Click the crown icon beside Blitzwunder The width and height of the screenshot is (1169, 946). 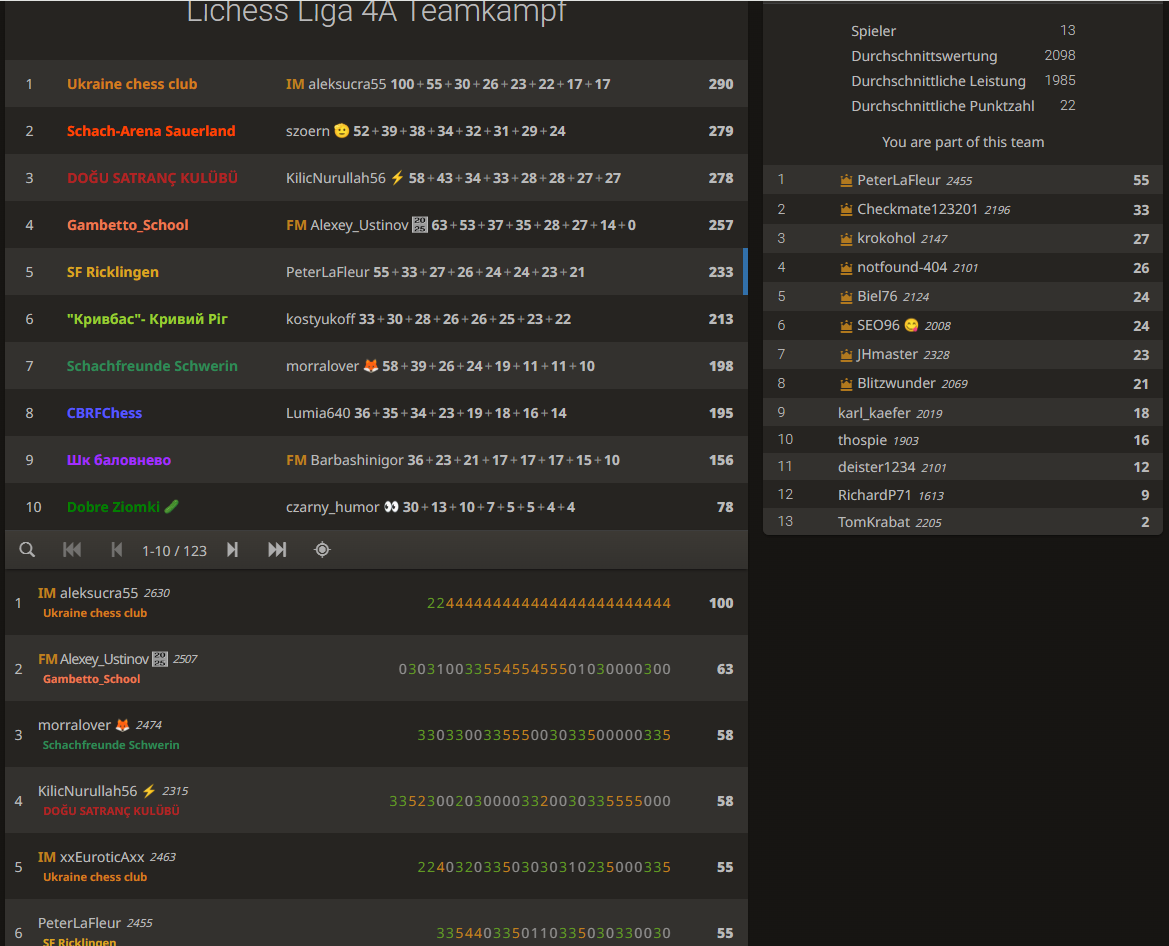(x=846, y=384)
